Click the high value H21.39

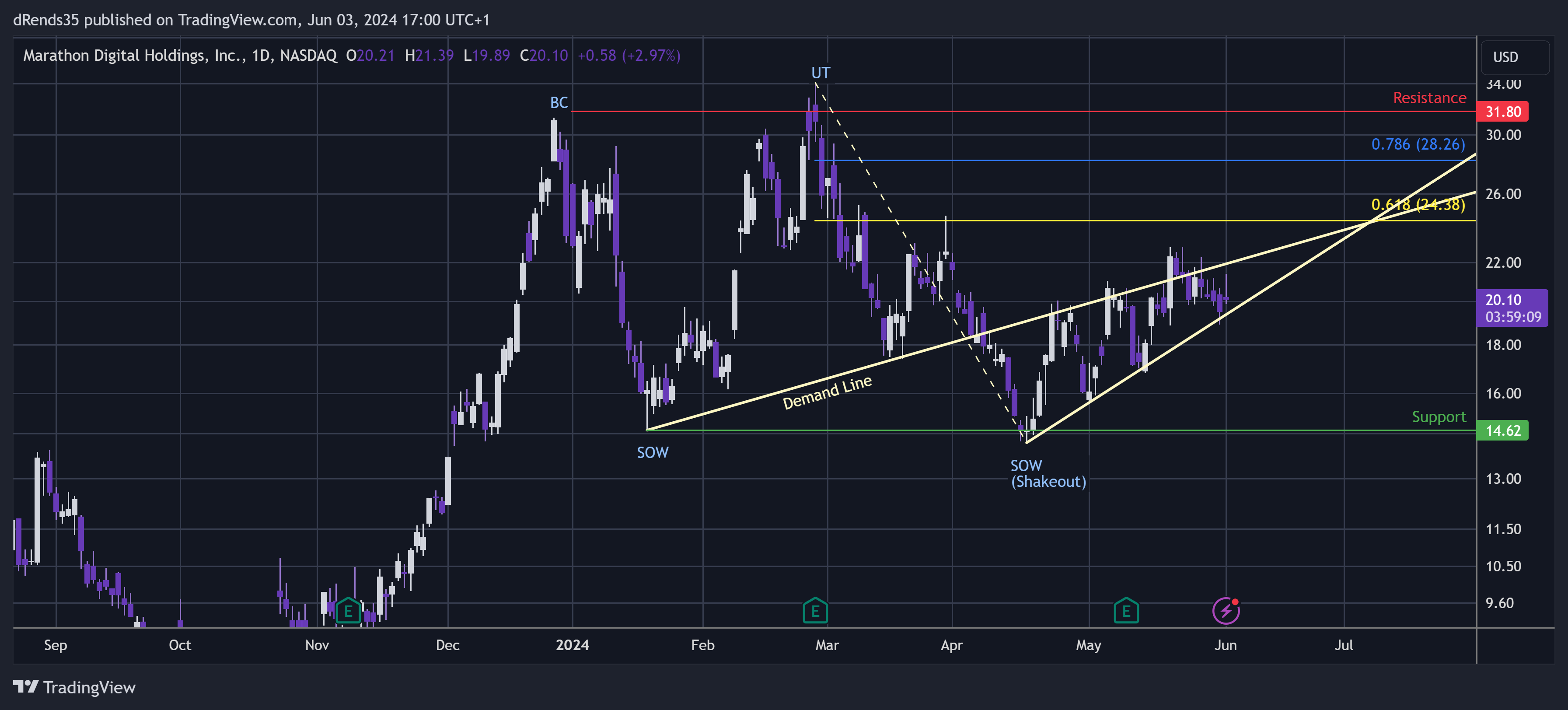(x=429, y=56)
